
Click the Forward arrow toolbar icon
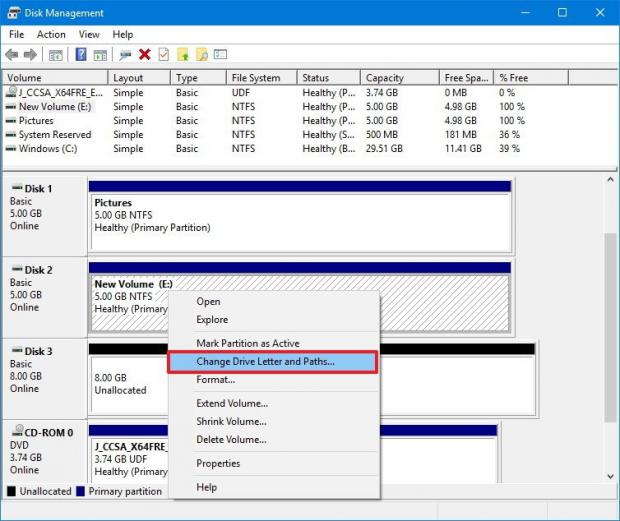(31, 55)
